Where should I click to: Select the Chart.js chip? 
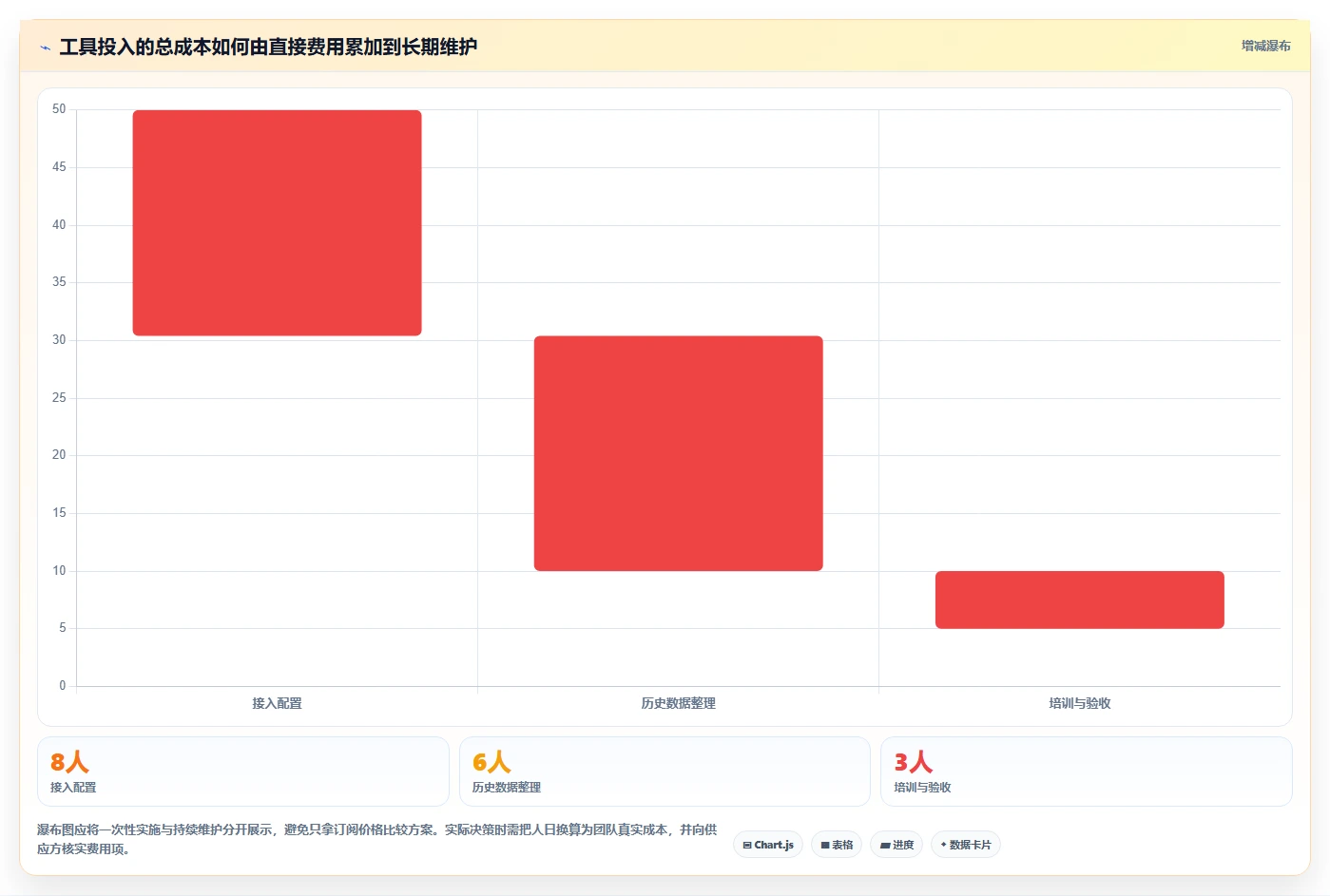pos(768,845)
